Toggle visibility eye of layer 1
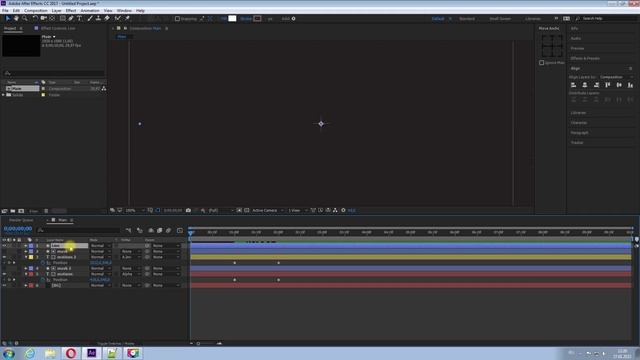Viewport: 640px width, 360px height. [x=4, y=246]
